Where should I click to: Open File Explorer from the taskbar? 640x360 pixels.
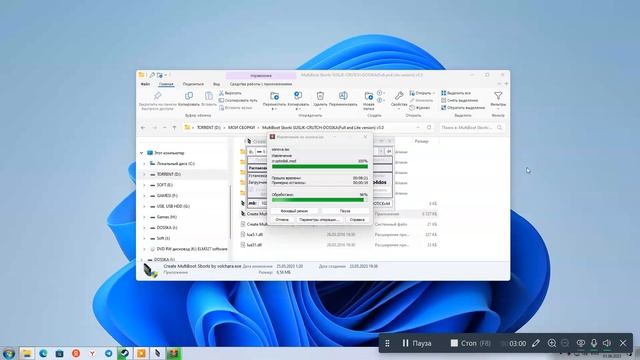[27, 353]
